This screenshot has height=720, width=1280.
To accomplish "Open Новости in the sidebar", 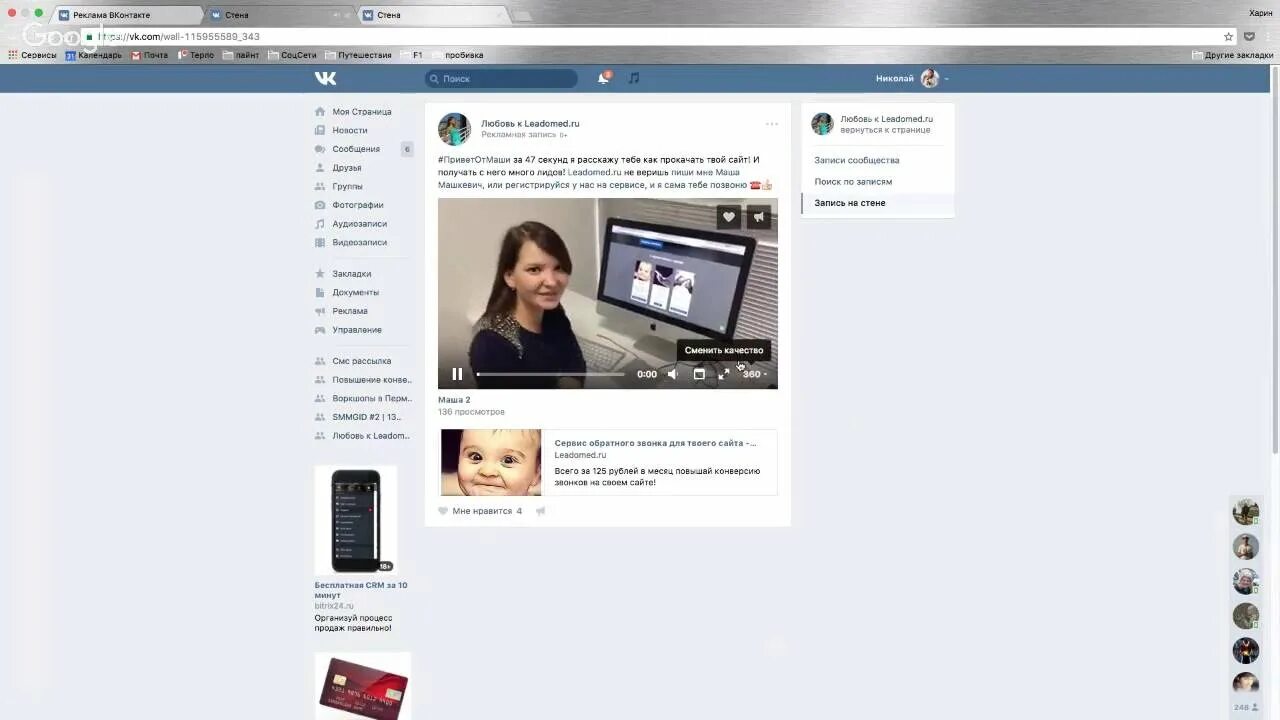I will click(x=350, y=130).
